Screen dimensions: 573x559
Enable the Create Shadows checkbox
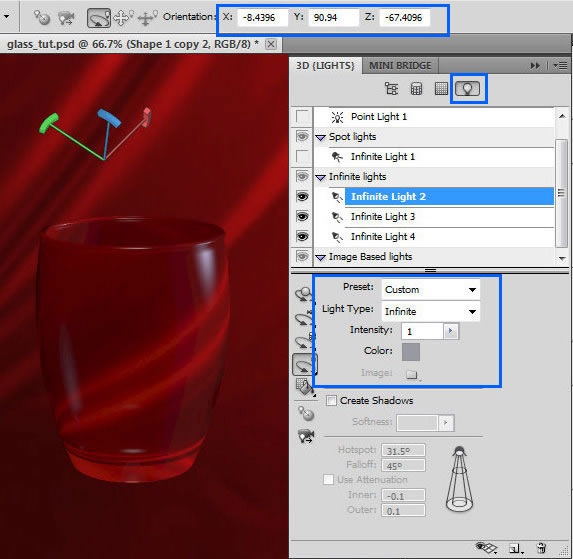pyautogui.click(x=331, y=400)
